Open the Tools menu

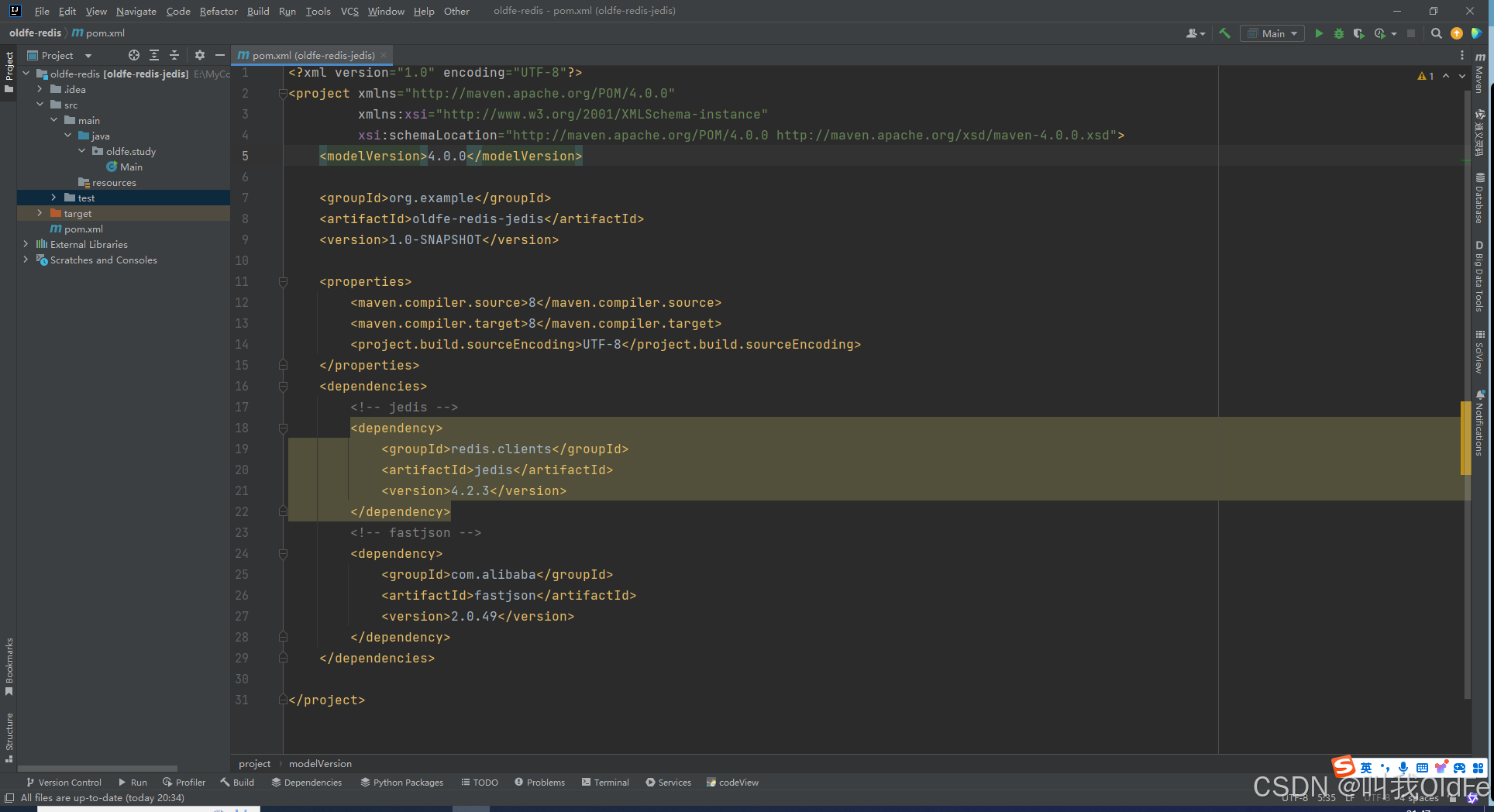318,11
